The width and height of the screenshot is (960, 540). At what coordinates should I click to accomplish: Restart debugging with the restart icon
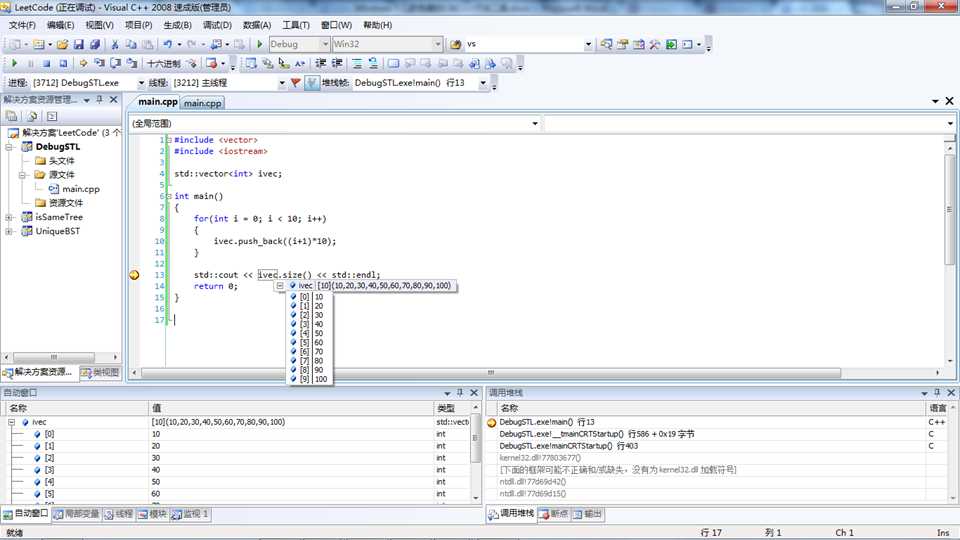point(63,63)
